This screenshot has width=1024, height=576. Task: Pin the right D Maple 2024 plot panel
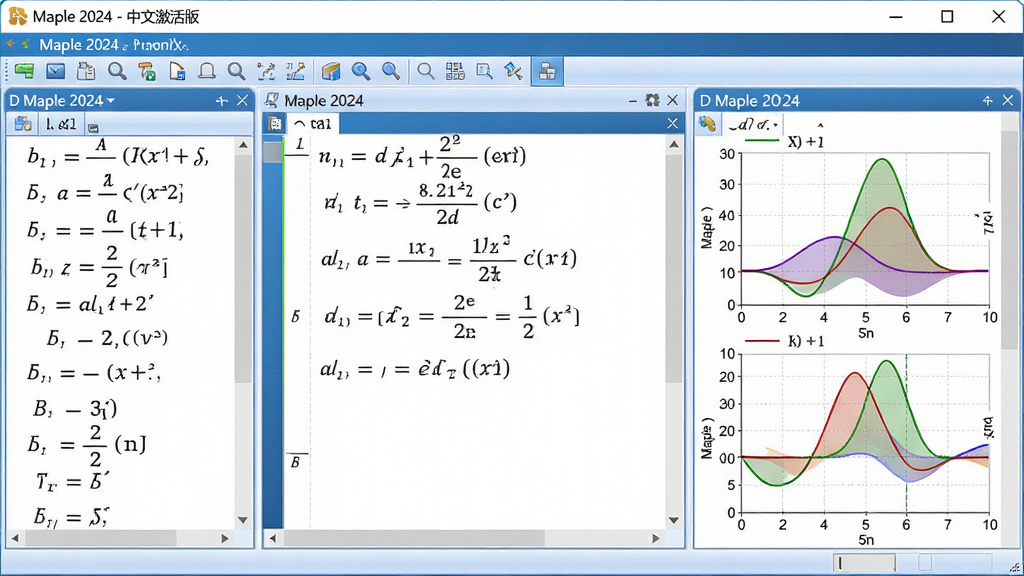pyautogui.click(x=987, y=101)
